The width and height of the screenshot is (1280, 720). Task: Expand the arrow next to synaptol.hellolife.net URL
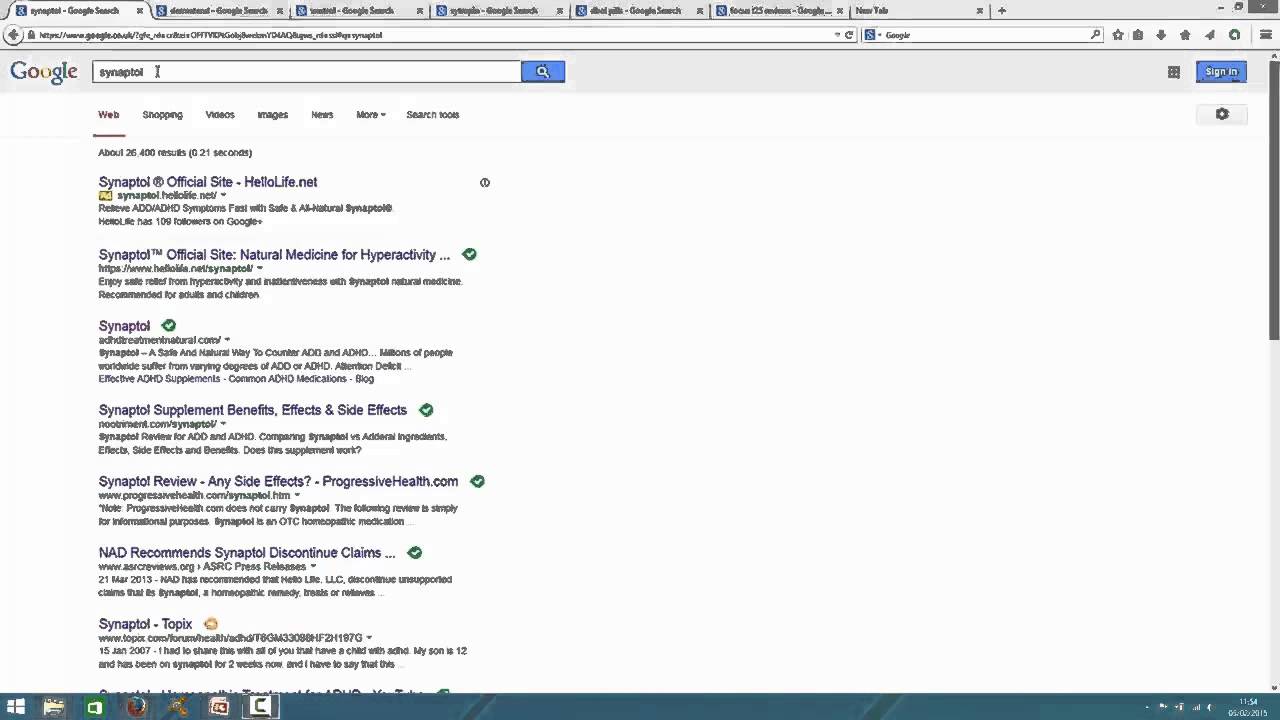click(x=223, y=196)
